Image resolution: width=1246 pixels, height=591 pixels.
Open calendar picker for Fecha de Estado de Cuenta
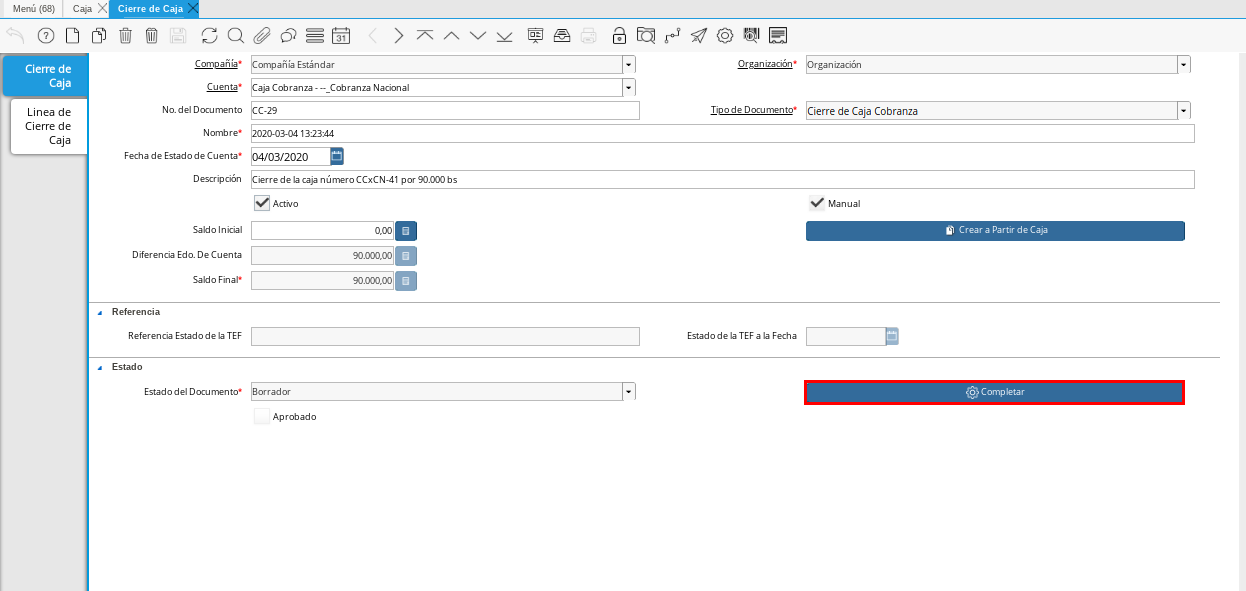point(337,156)
